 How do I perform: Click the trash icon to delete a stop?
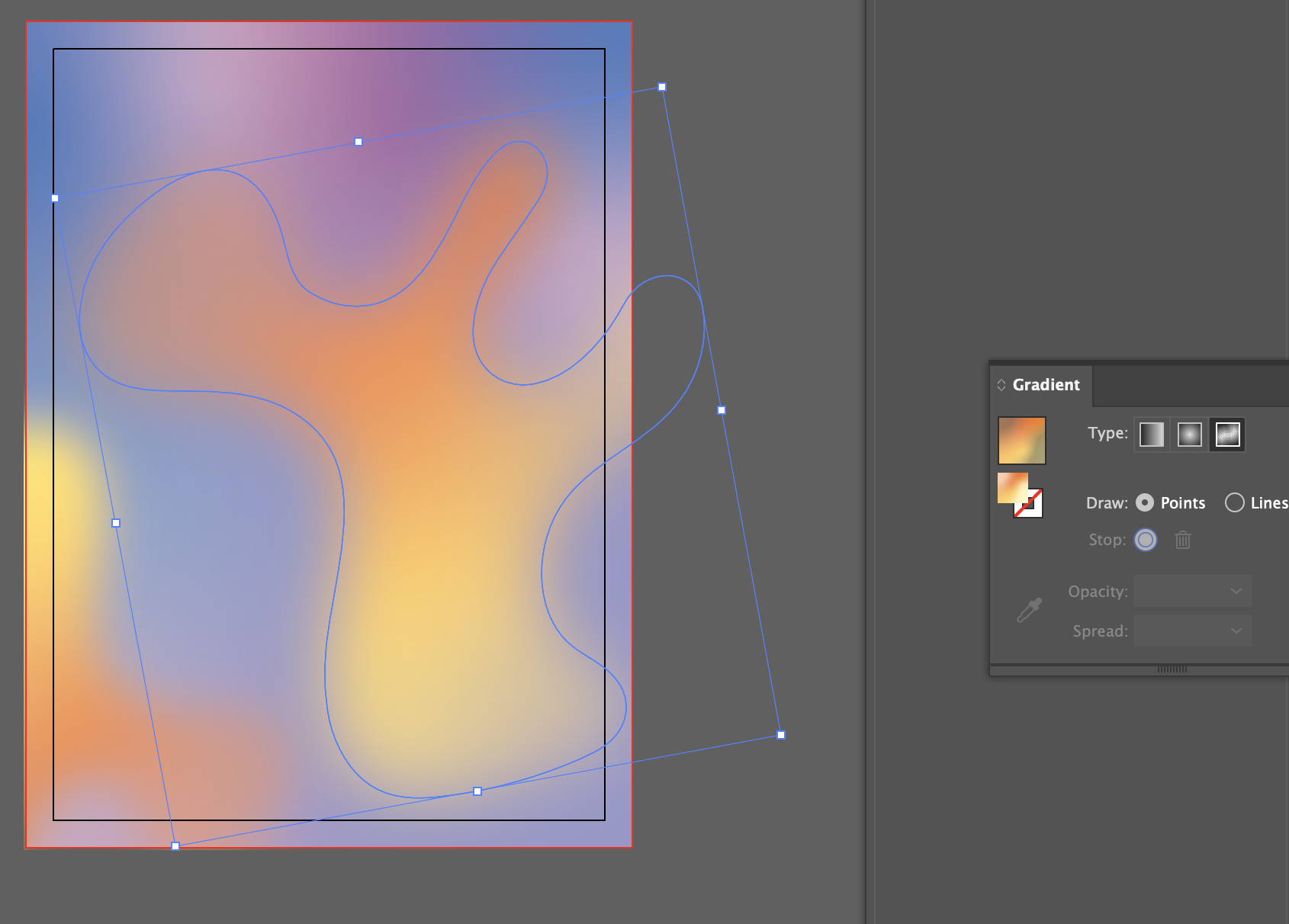[x=1183, y=540]
